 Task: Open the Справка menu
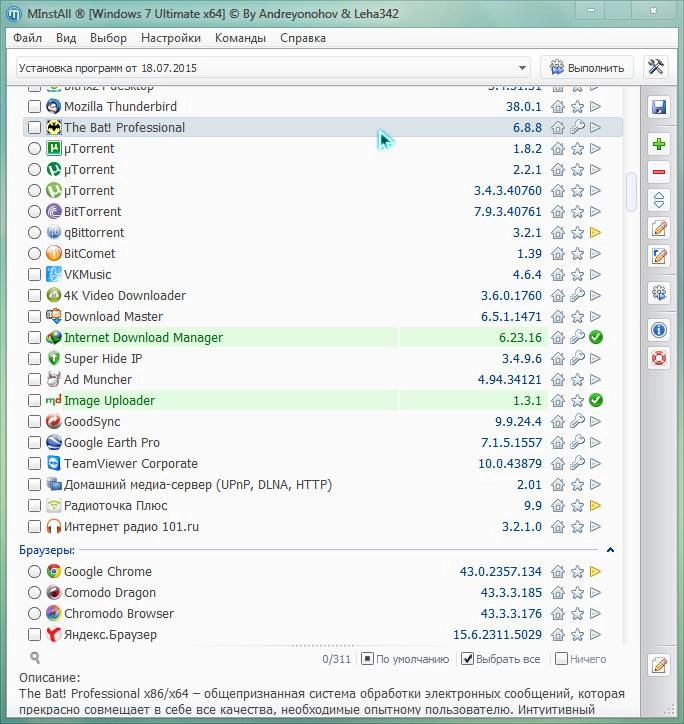303,38
